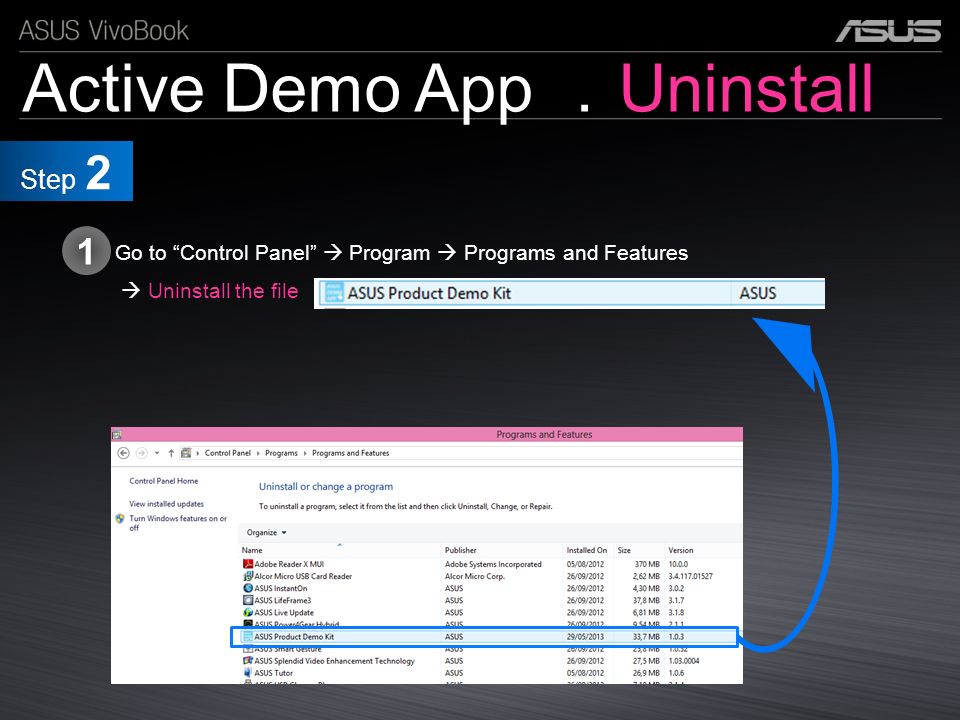Image resolution: width=960 pixels, height=720 pixels.
Task: Click the Alcor Micro USB Card Reader icon
Action: pos(247,576)
